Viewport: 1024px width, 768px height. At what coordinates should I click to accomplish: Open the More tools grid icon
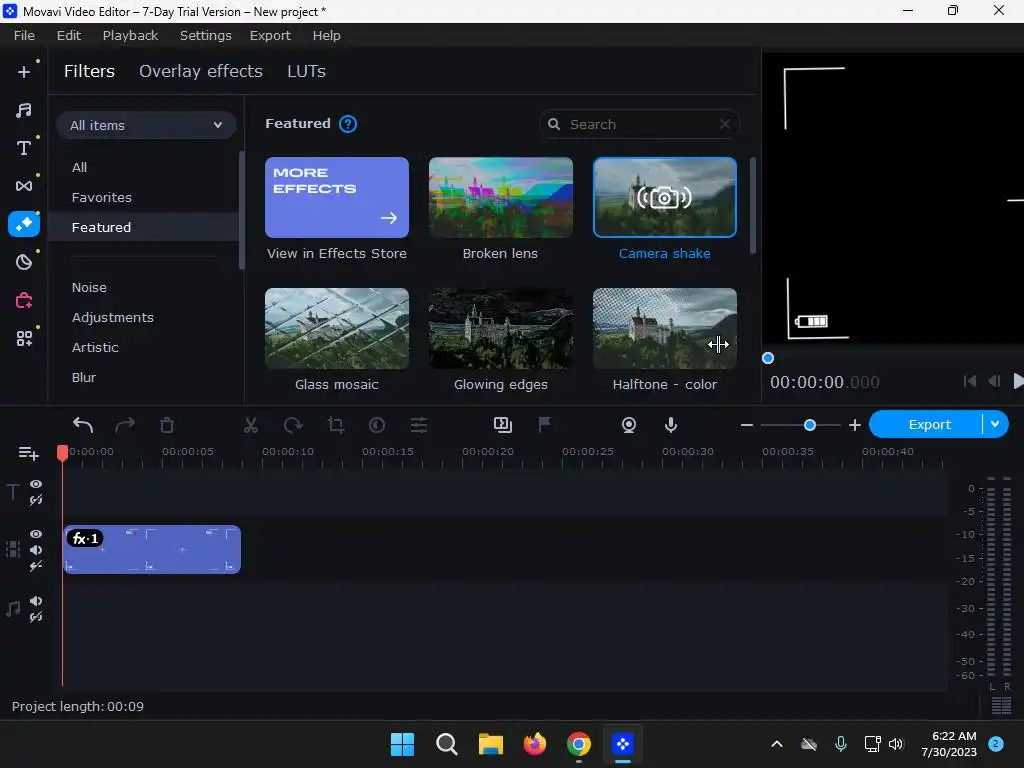(24, 338)
